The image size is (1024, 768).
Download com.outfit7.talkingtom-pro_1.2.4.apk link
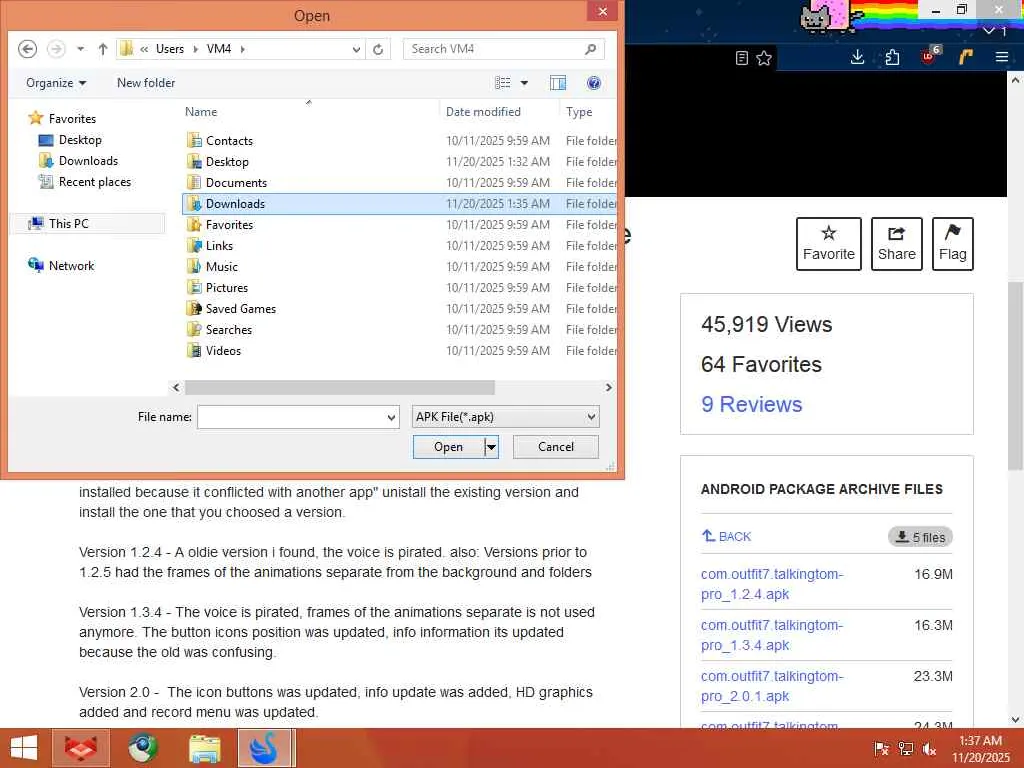(x=772, y=584)
